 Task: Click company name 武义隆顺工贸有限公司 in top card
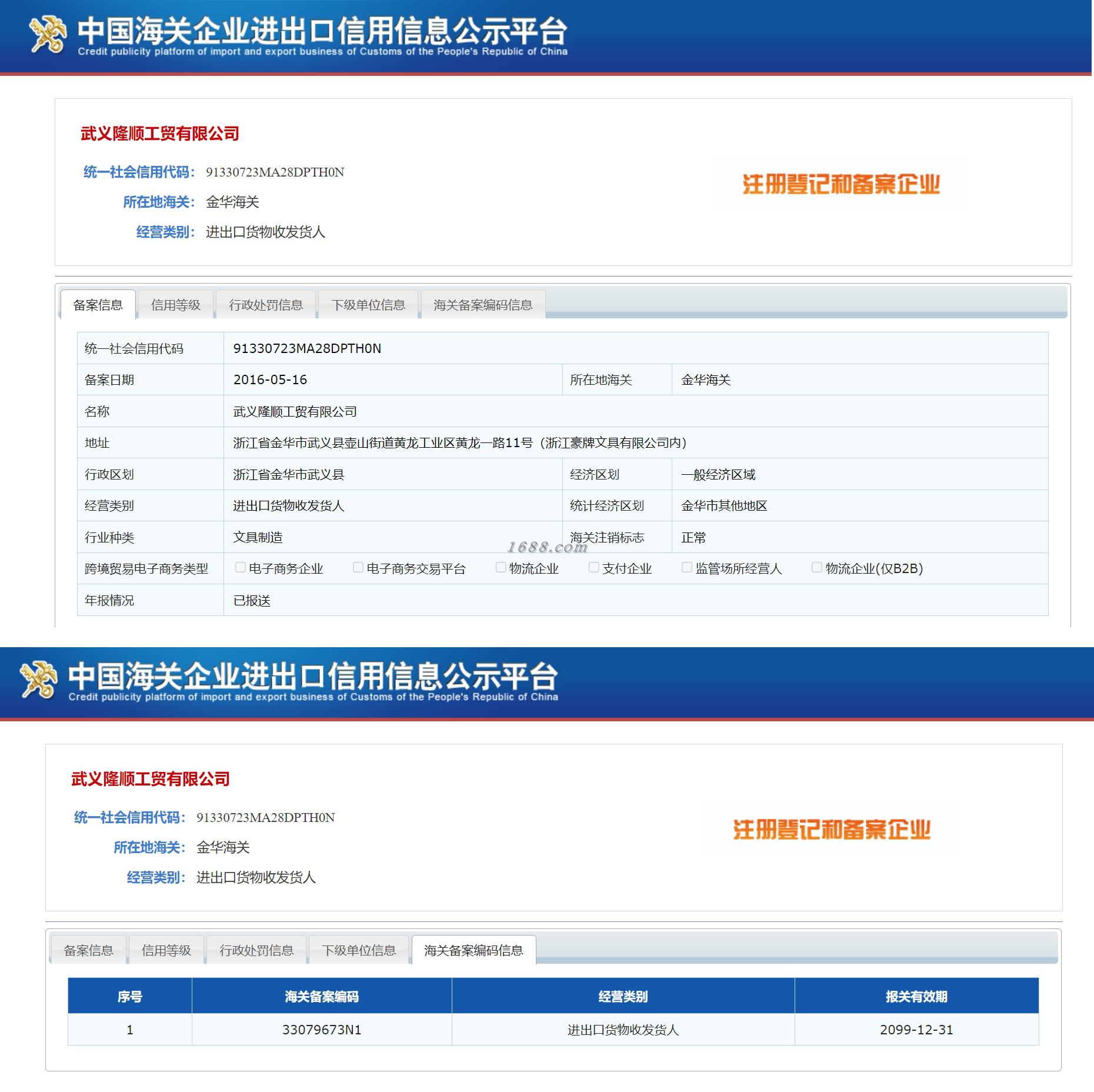160,134
